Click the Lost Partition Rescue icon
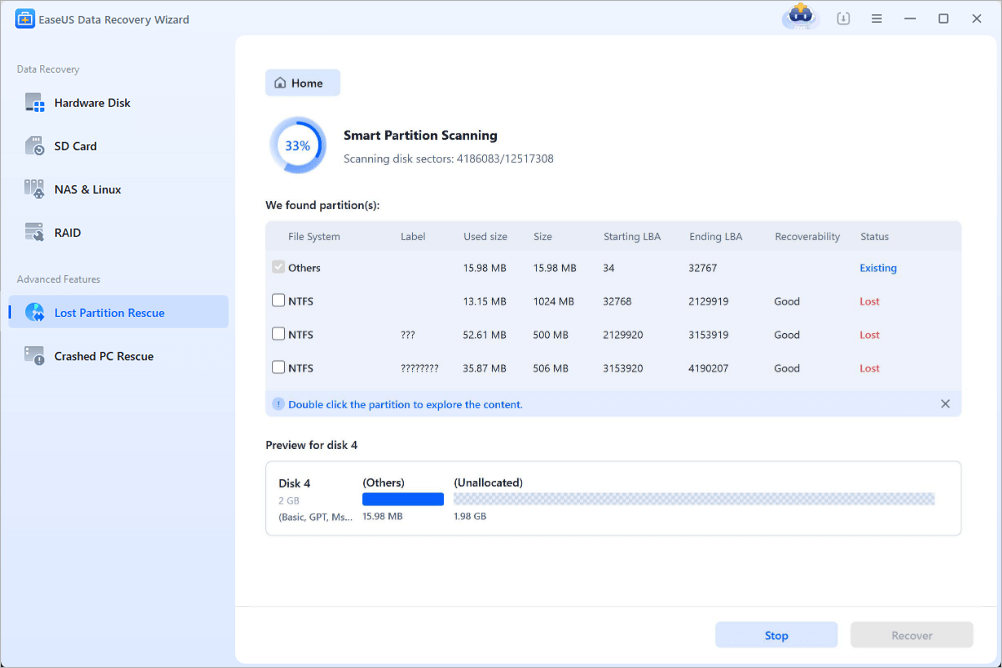The width and height of the screenshot is (1002, 668). [x=35, y=313]
